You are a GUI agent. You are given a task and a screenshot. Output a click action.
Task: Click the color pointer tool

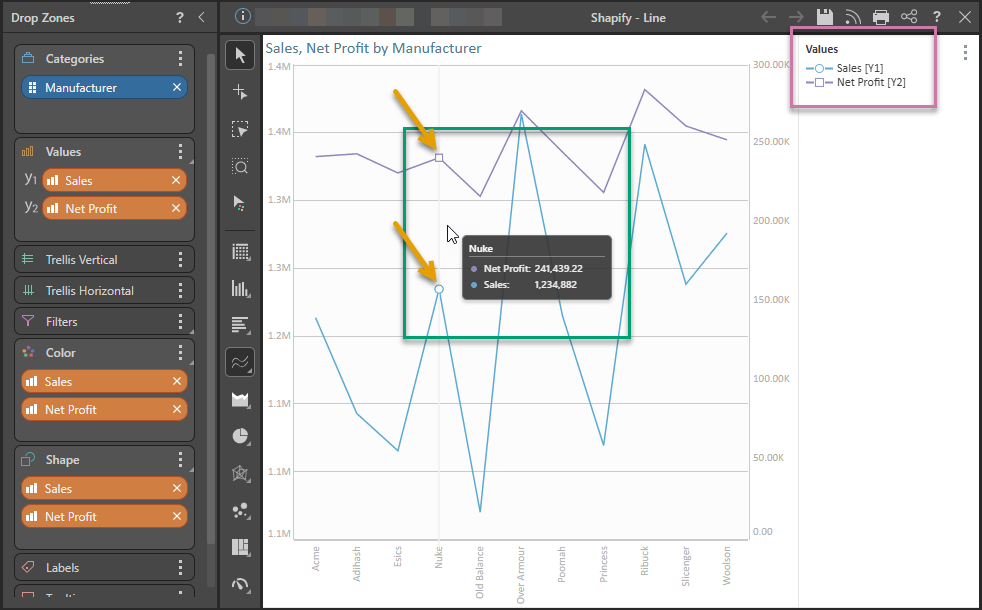pos(240,204)
